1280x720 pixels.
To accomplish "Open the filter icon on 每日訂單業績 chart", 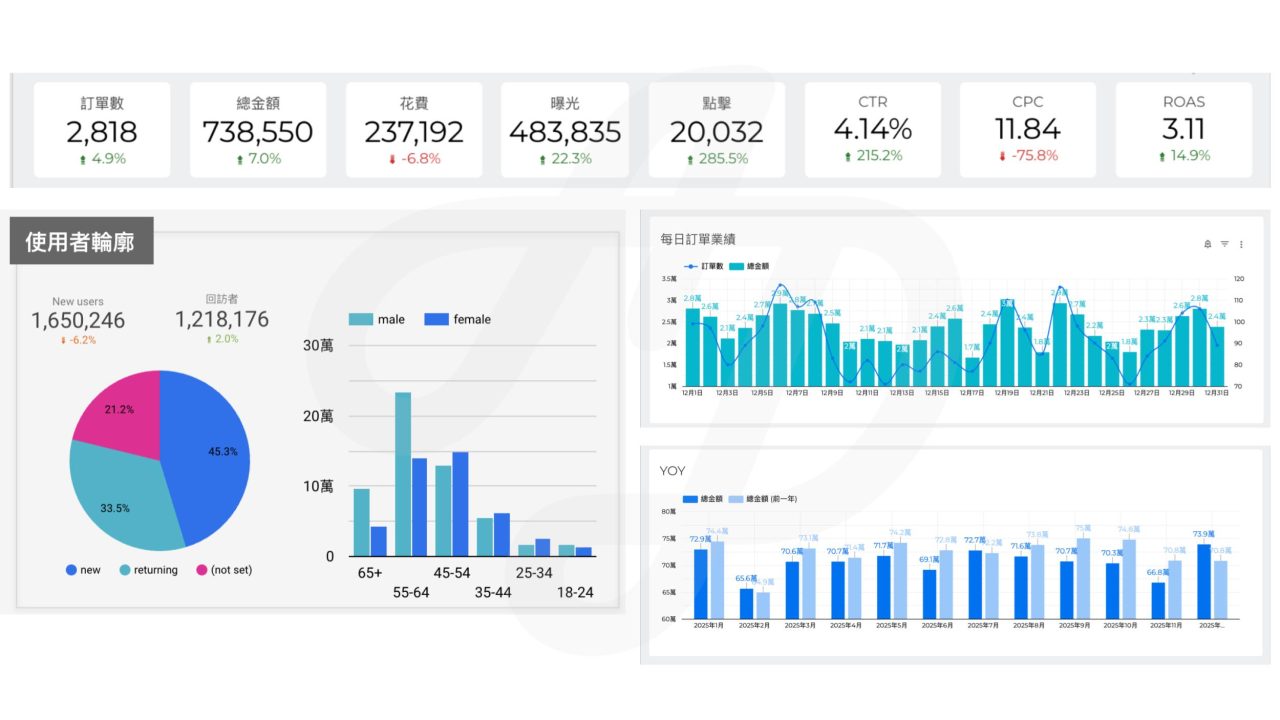I will (x=1224, y=244).
